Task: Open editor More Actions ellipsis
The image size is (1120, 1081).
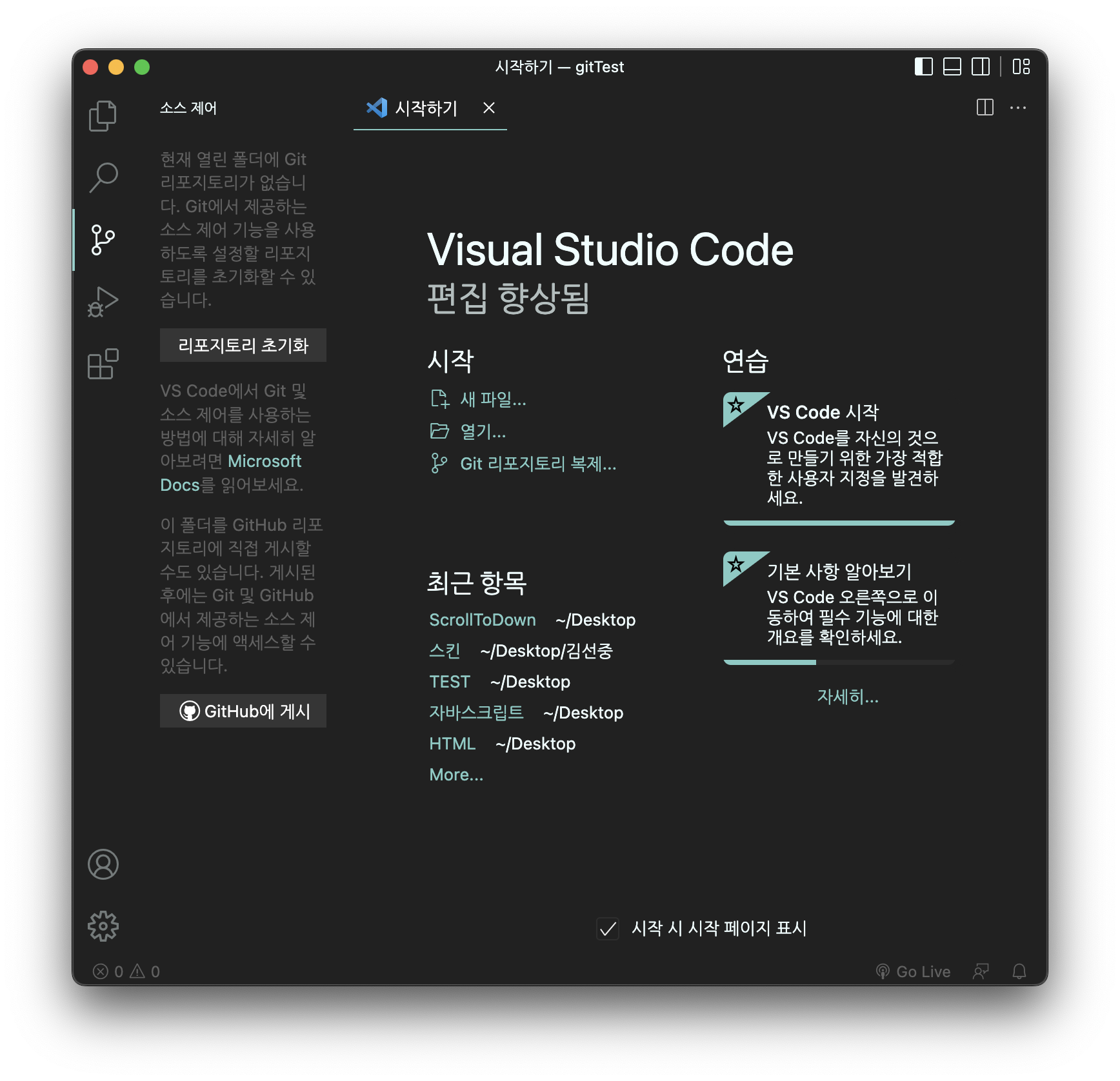Action: click(1018, 108)
